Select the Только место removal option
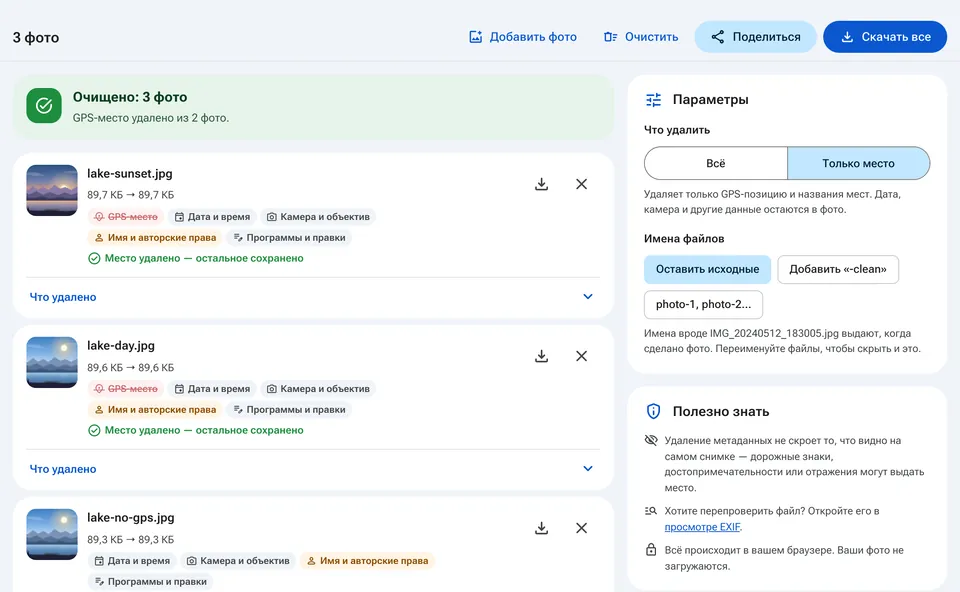Screen dimensions: 960x592 [858, 163]
